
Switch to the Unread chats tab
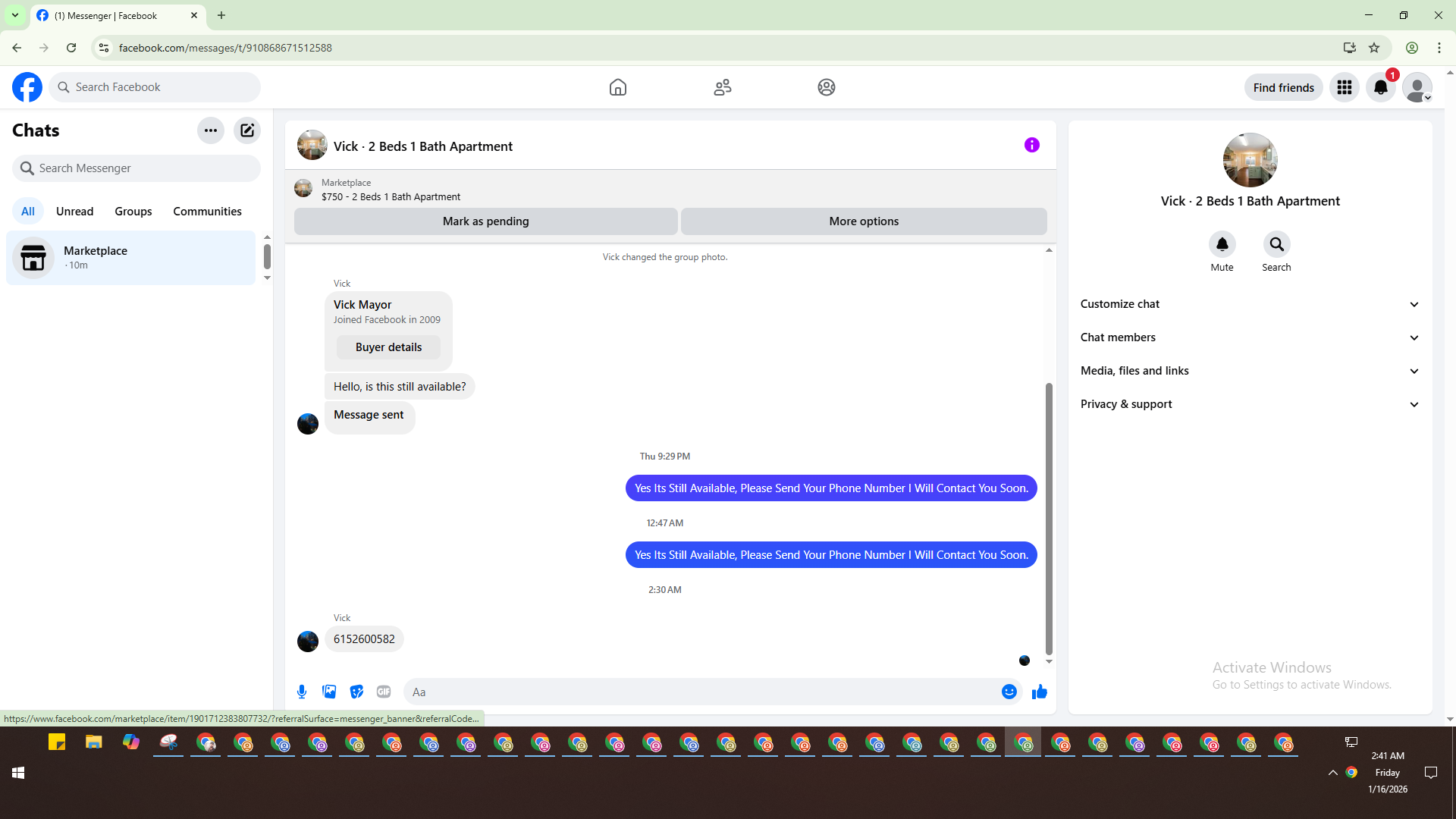coord(74,212)
